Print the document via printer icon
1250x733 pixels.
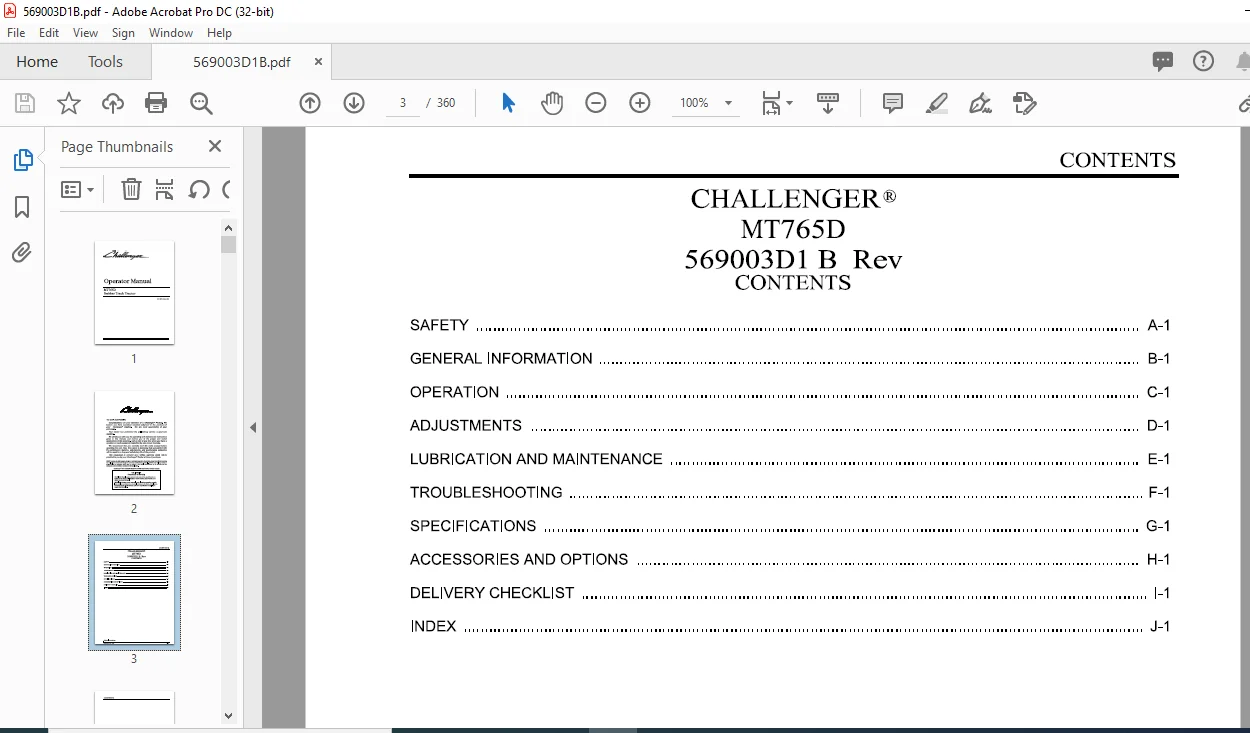pos(156,103)
